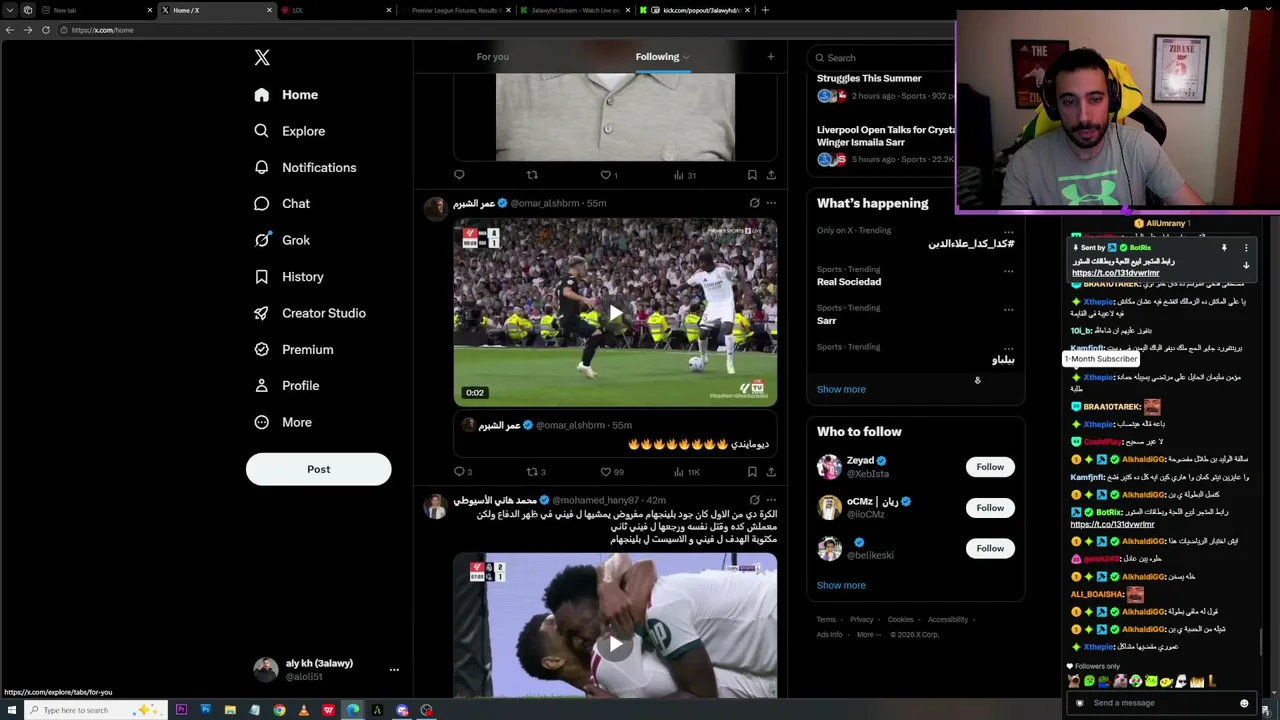Open Creator Studio
The height and width of the screenshot is (720, 1280).
click(x=310, y=313)
